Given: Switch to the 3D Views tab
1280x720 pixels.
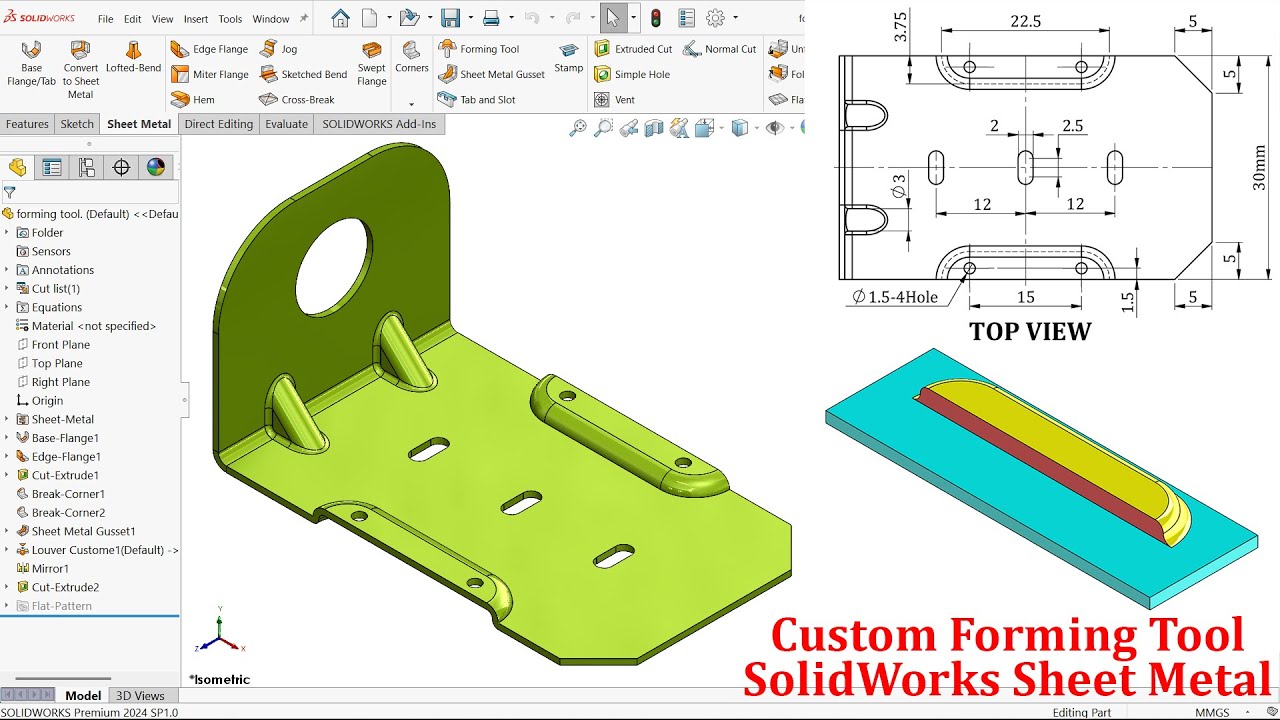Looking at the screenshot, I should tap(140, 696).
